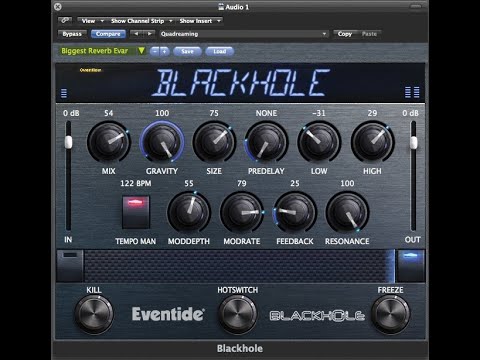
Task: Click the input level meter in display
Action: (64, 93)
